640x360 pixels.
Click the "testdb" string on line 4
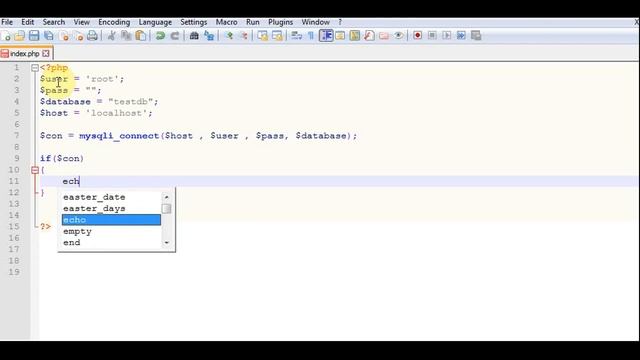pyautogui.click(x=131, y=102)
